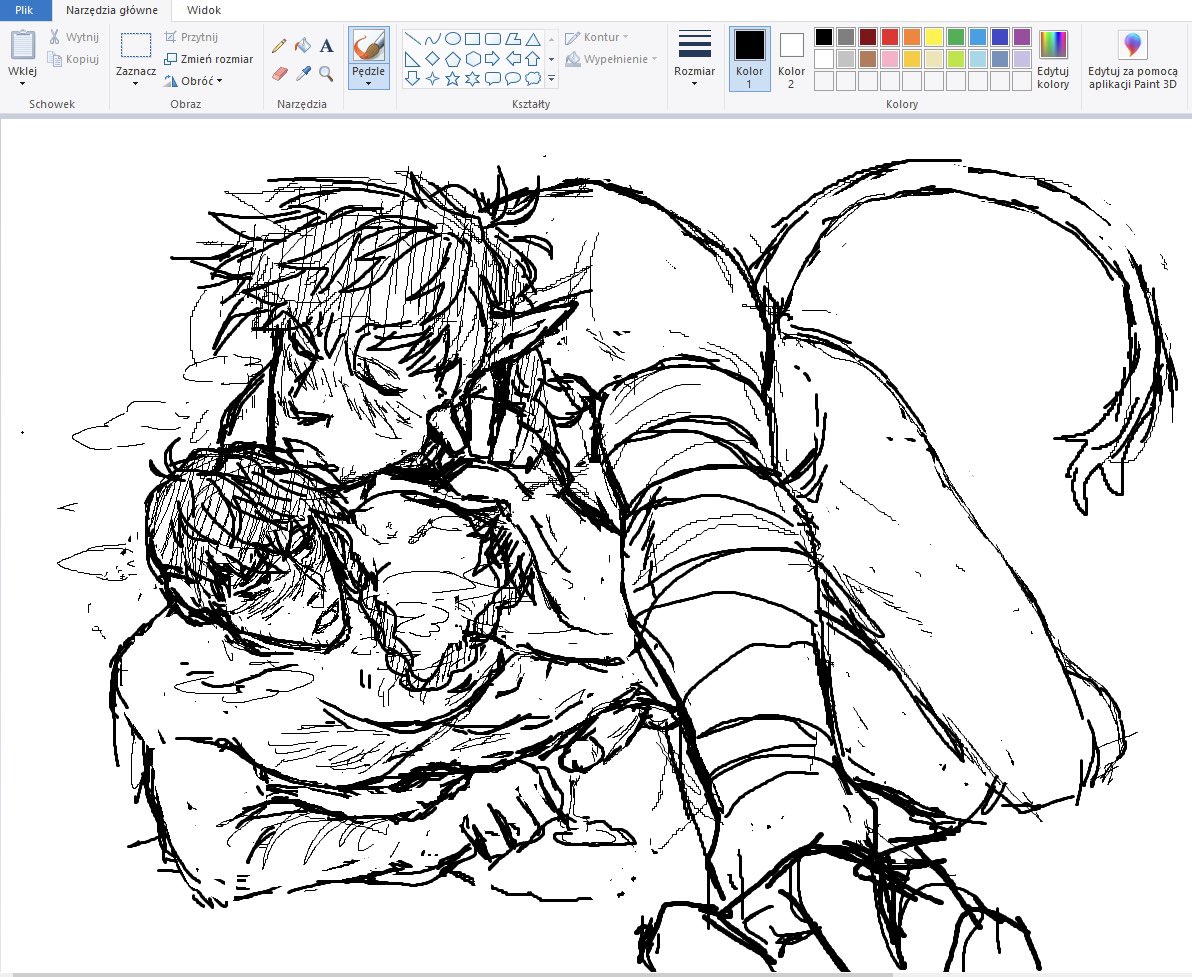This screenshot has height=977, width=1192.
Task: Open the Pędzle brushes dropdown arrow
Action: pos(369,84)
